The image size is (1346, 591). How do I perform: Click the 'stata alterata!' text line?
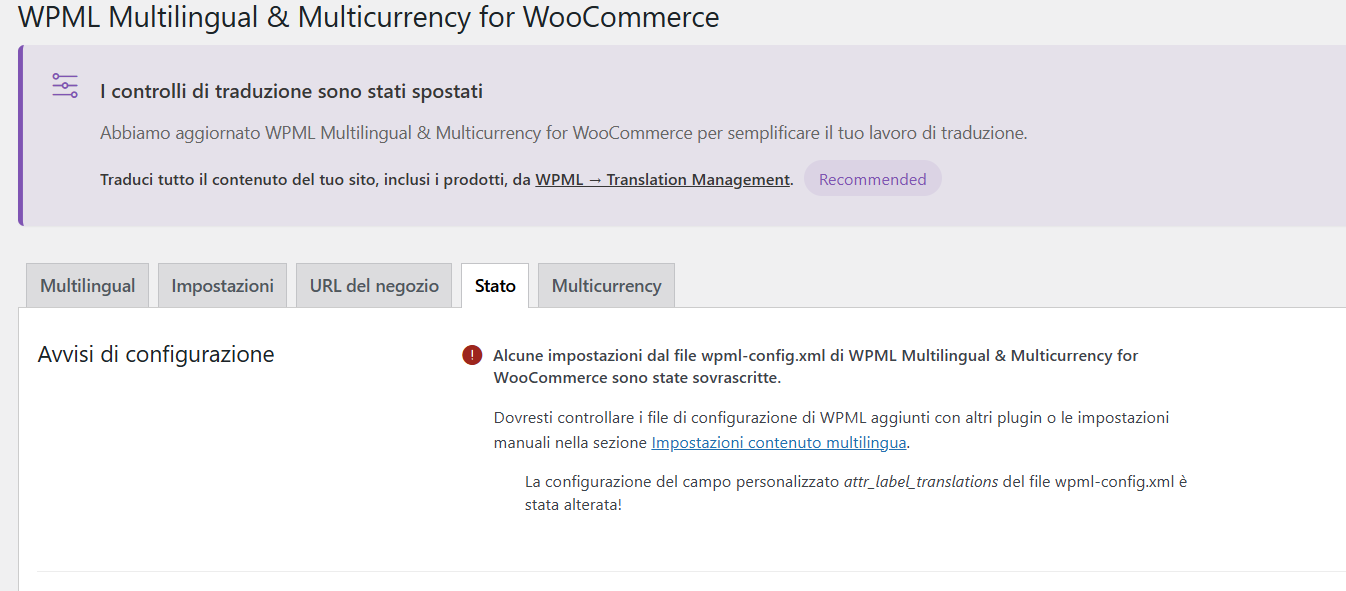pyautogui.click(x=573, y=505)
